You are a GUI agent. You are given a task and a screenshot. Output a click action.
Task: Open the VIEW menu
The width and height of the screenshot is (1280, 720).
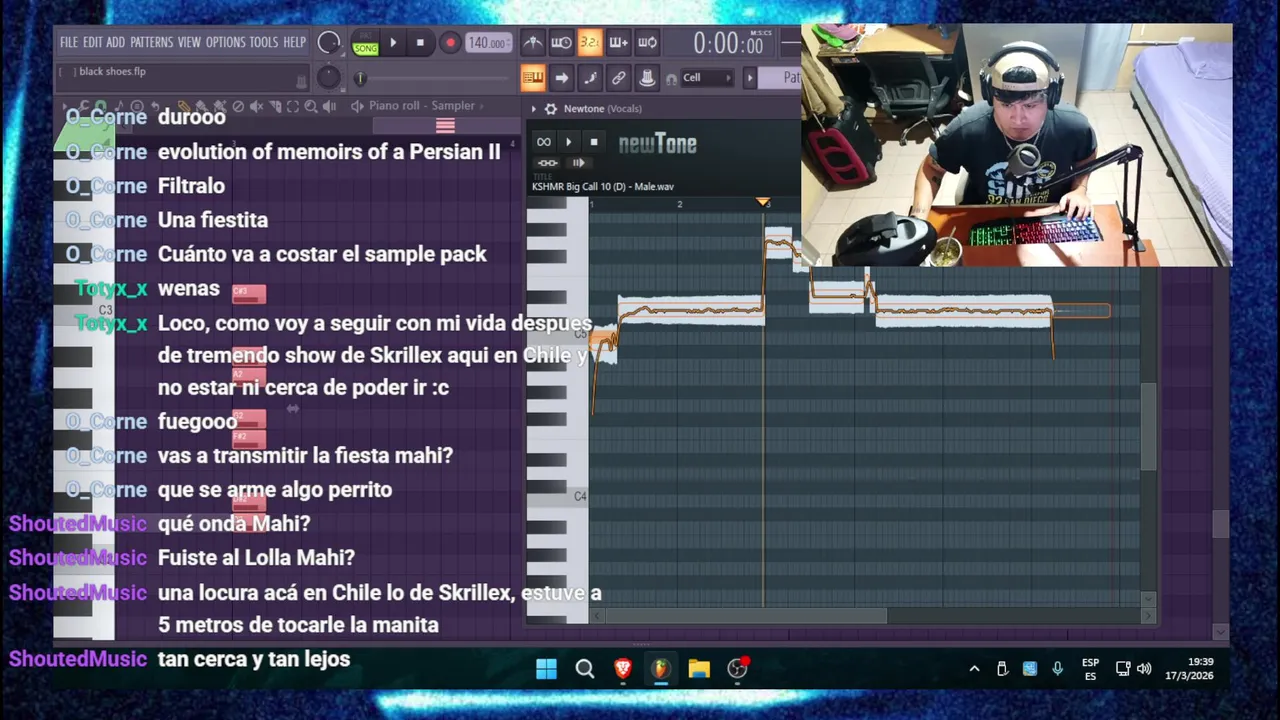pos(189,43)
